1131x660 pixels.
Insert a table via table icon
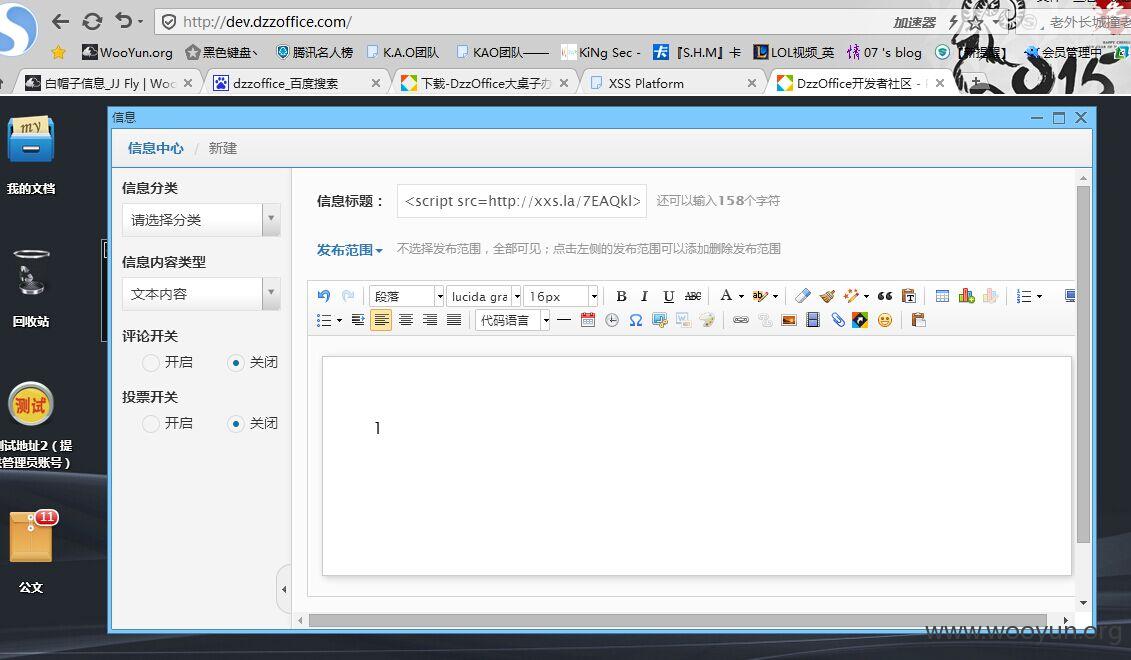[x=942, y=296]
